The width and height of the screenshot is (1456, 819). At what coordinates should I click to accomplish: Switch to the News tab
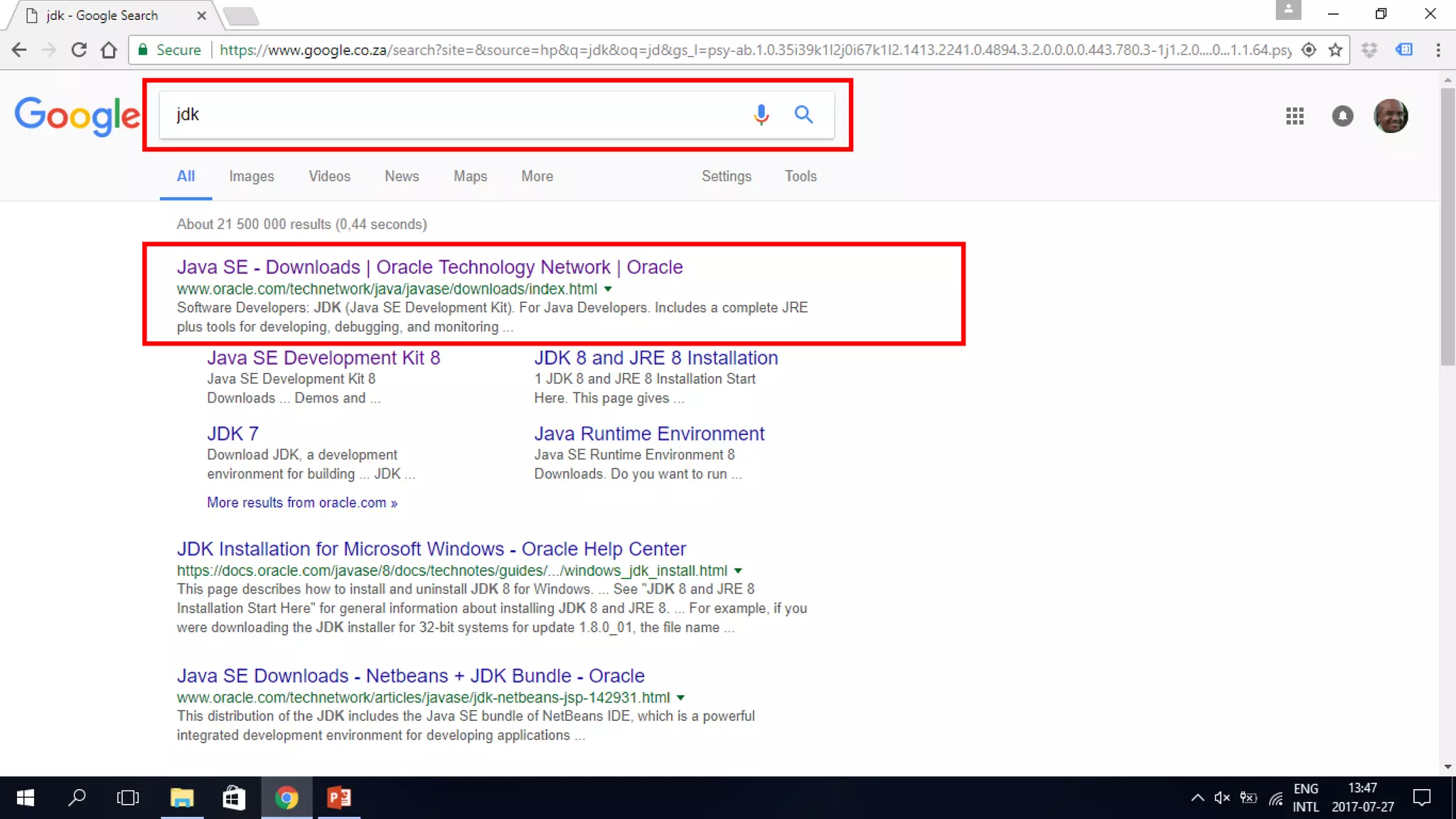click(402, 176)
